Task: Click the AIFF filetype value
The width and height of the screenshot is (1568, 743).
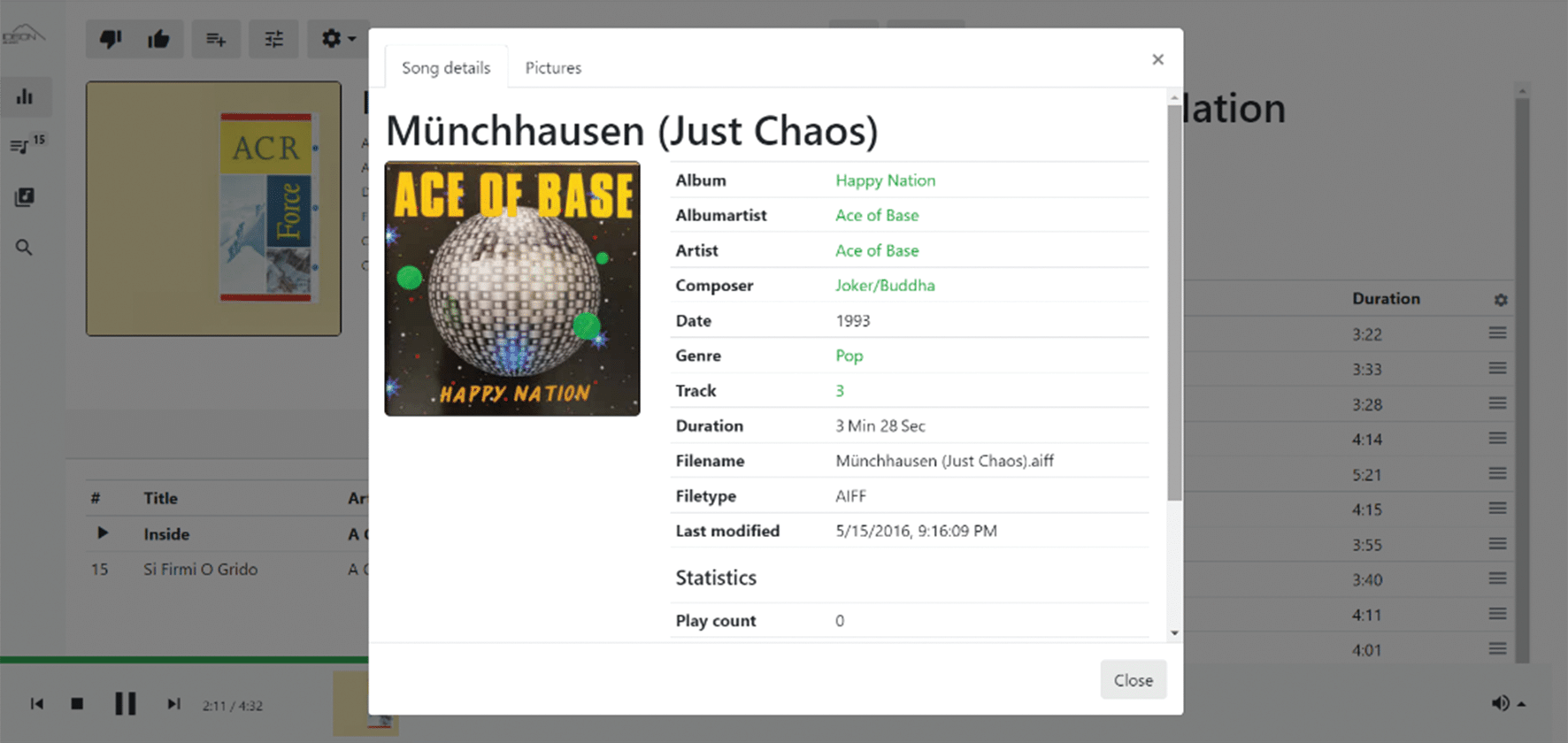Action: 850,496
